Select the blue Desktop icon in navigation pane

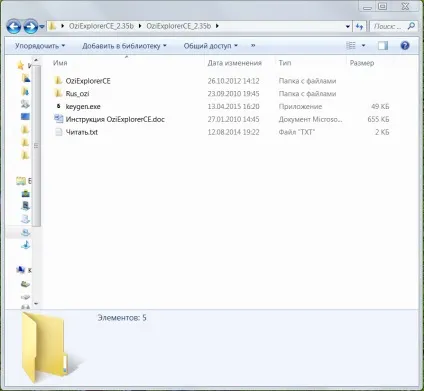click(x=25, y=117)
